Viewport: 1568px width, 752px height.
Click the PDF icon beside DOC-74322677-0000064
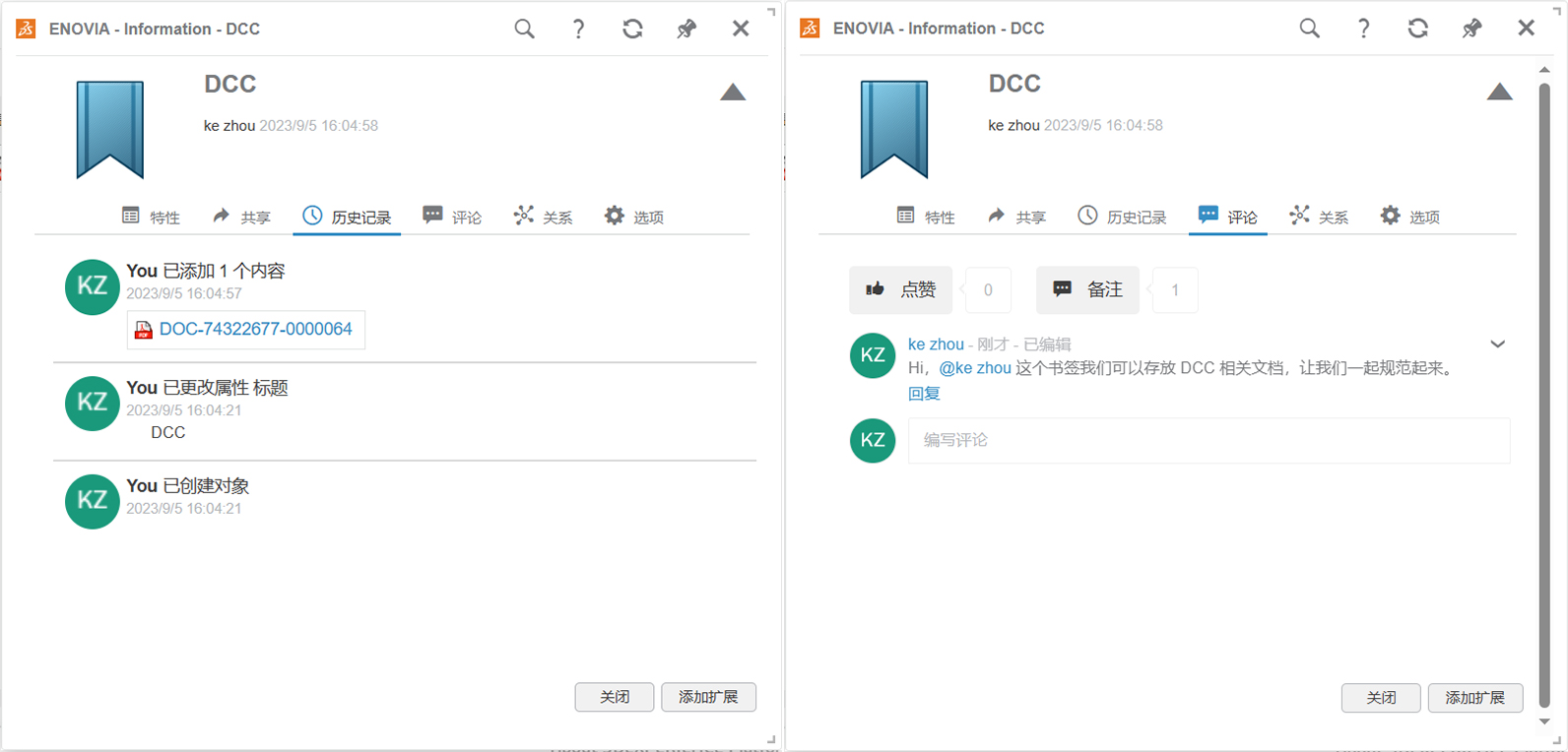click(x=143, y=330)
